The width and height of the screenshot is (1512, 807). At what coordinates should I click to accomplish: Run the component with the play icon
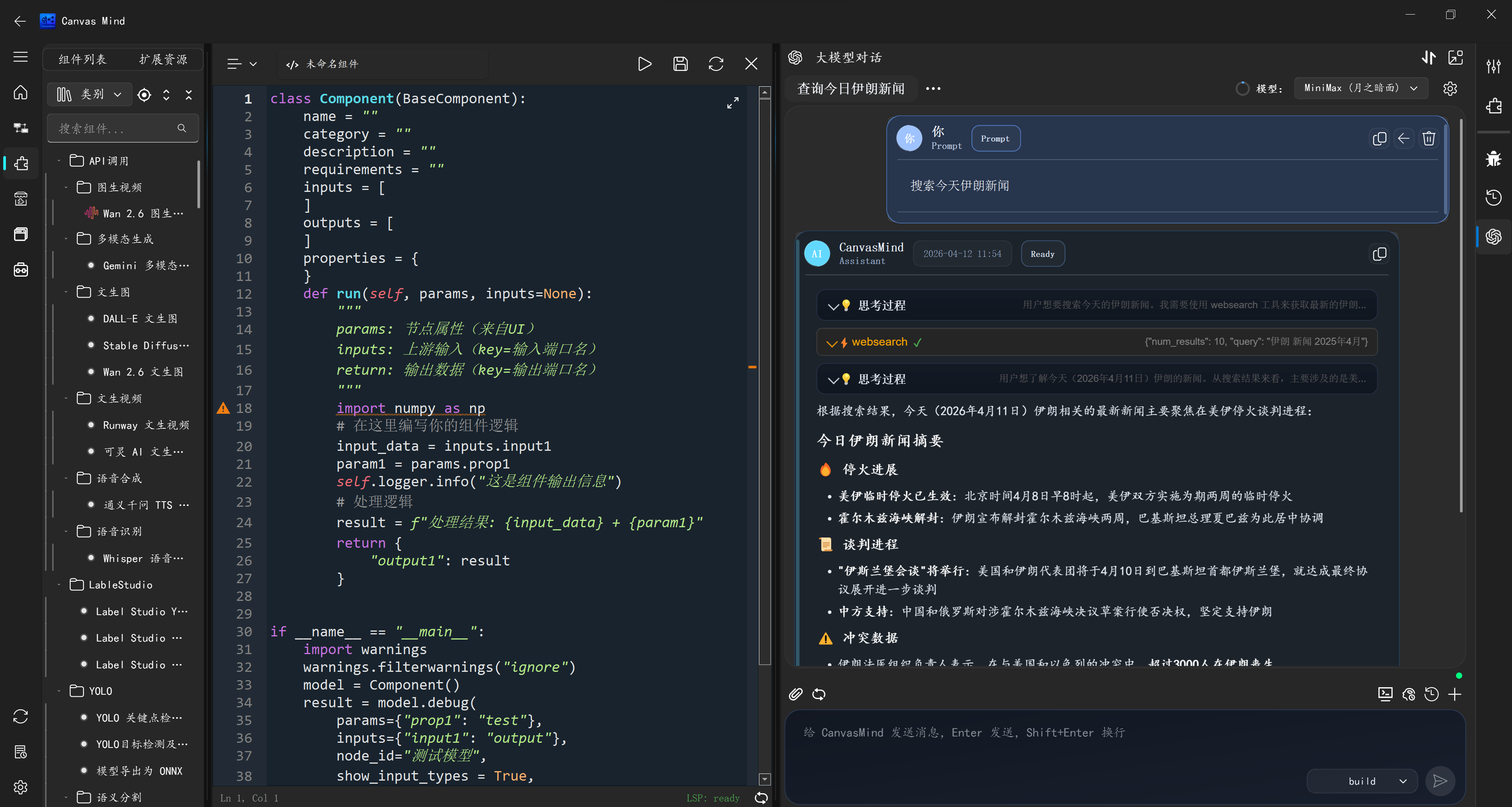(644, 64)
